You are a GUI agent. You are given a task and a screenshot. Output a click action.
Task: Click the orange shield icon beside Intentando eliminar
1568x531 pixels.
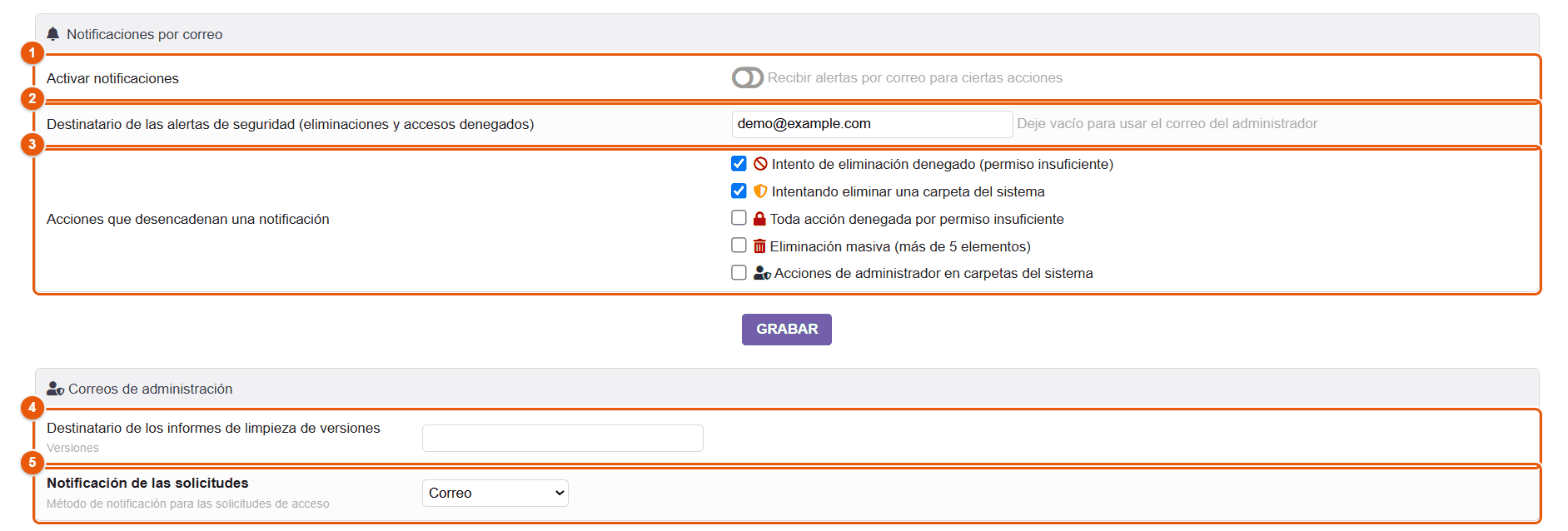760,191
